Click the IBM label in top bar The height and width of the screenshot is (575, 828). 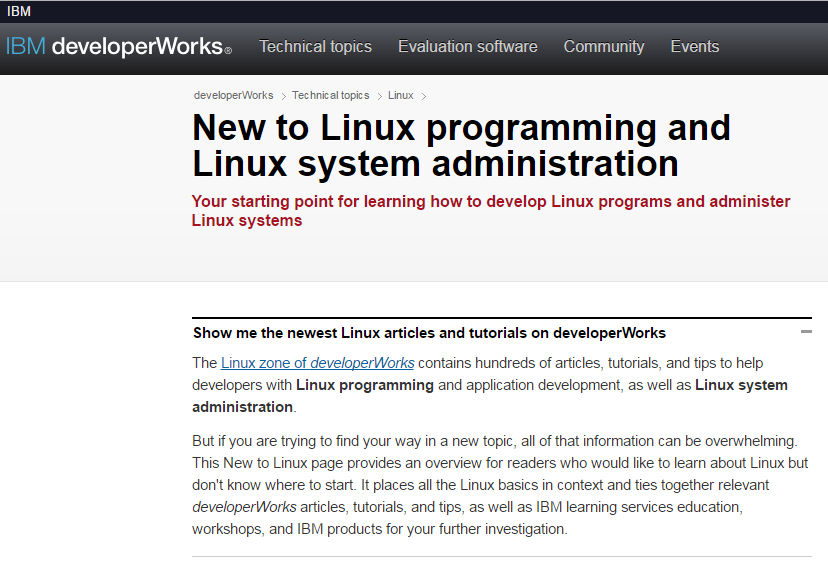(18, 11)
